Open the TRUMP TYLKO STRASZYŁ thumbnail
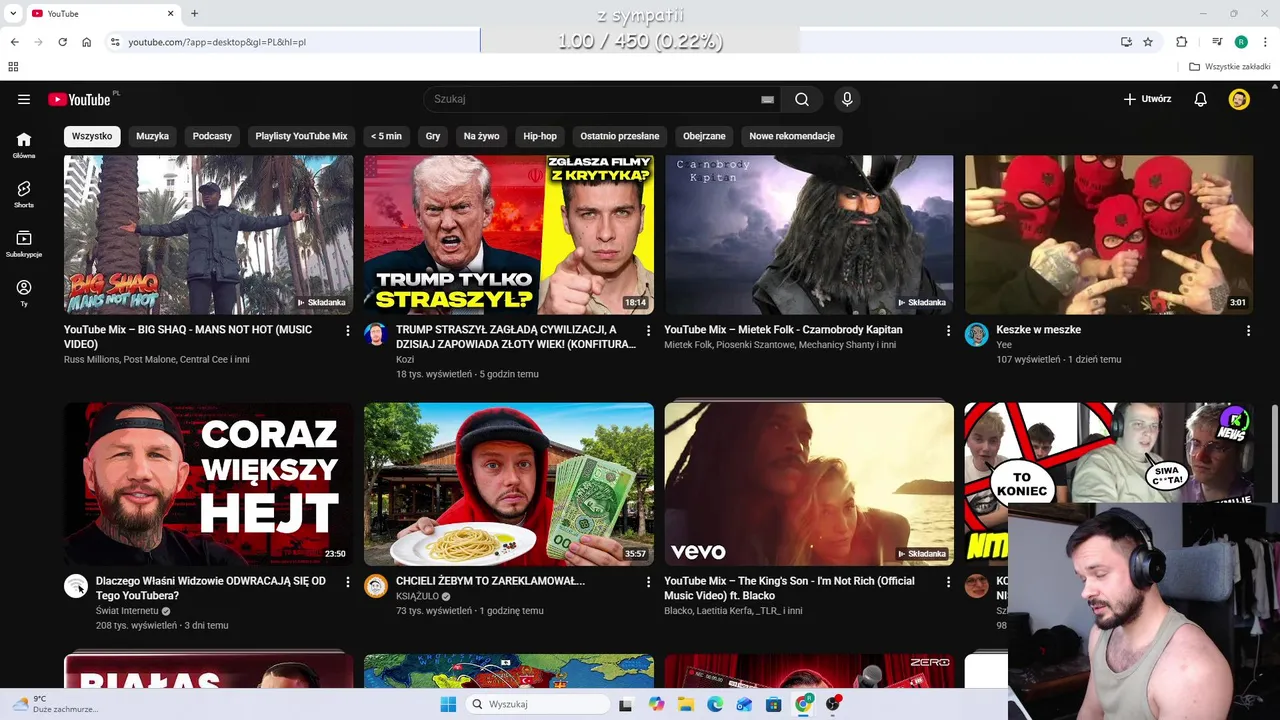 coord(509,234)
